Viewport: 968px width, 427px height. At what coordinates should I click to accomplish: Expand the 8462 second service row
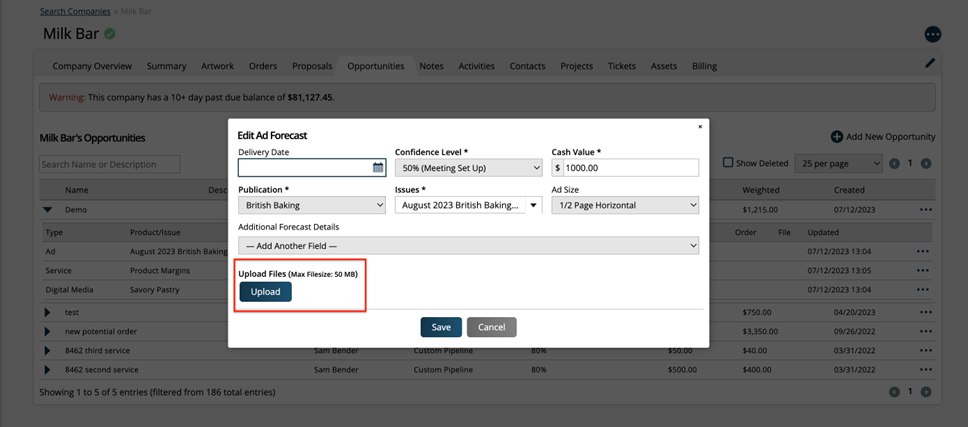pos(48,370)
